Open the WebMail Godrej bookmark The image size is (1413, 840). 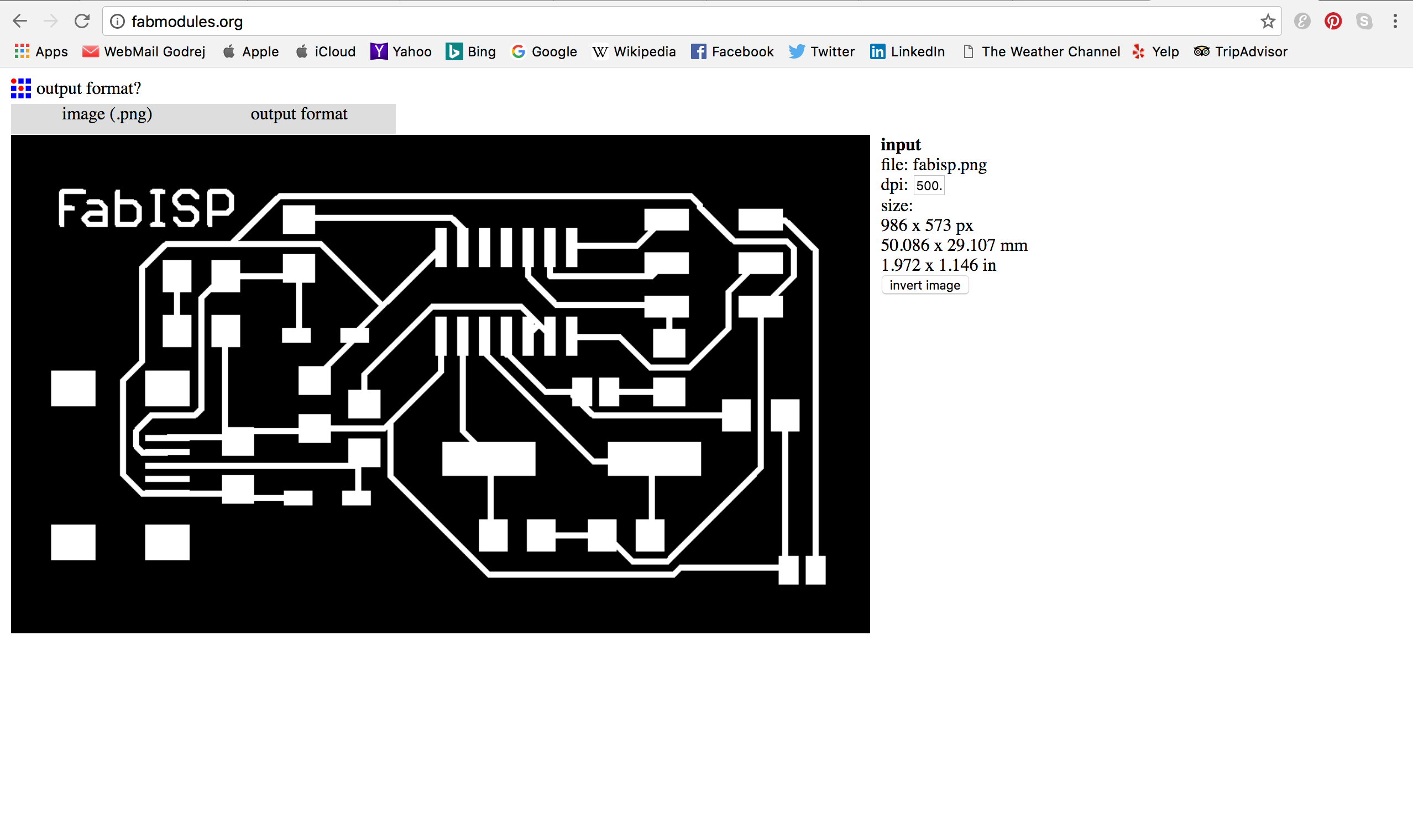(144, 51)
